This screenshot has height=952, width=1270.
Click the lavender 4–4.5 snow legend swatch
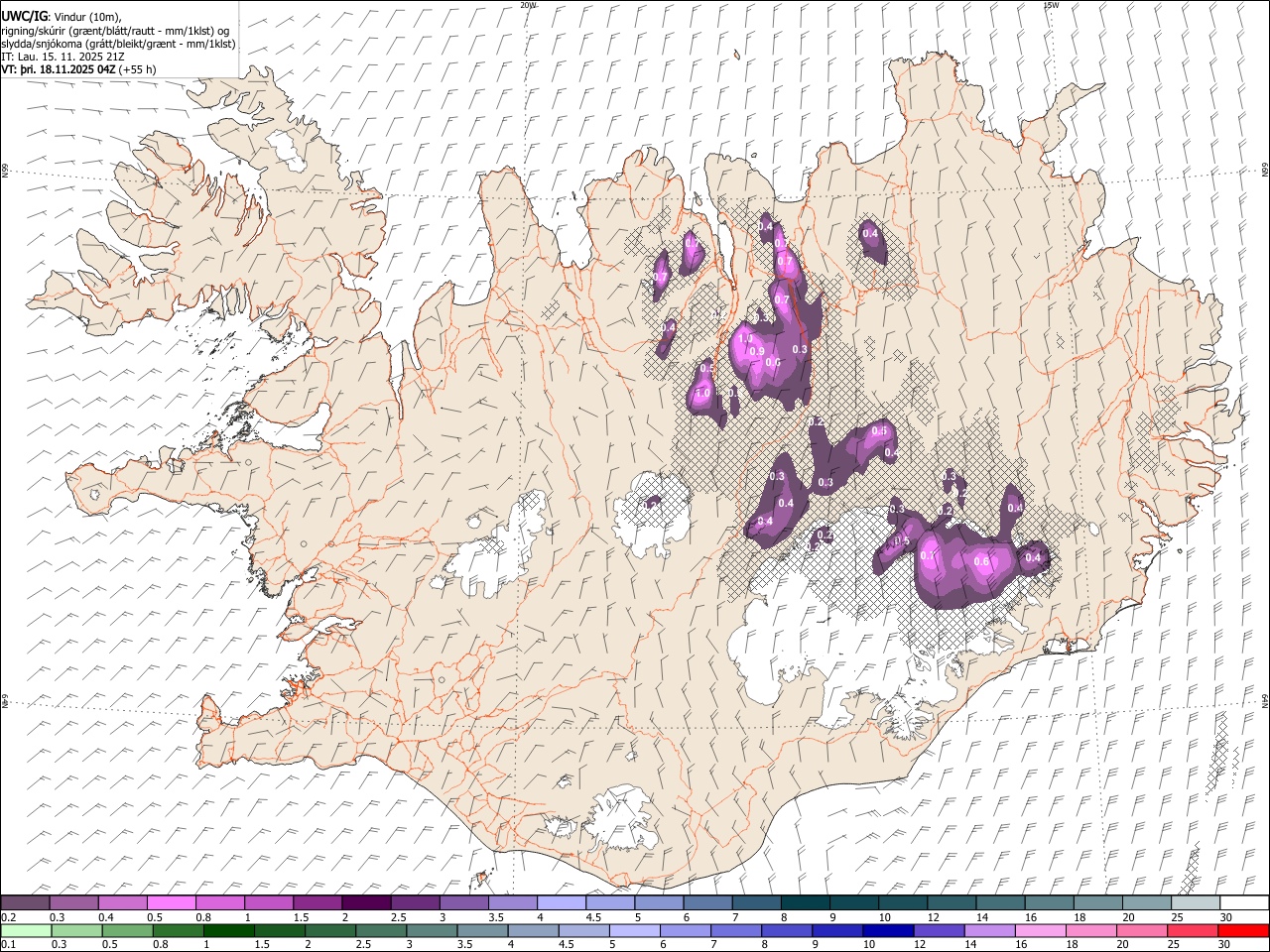(561, 902)
